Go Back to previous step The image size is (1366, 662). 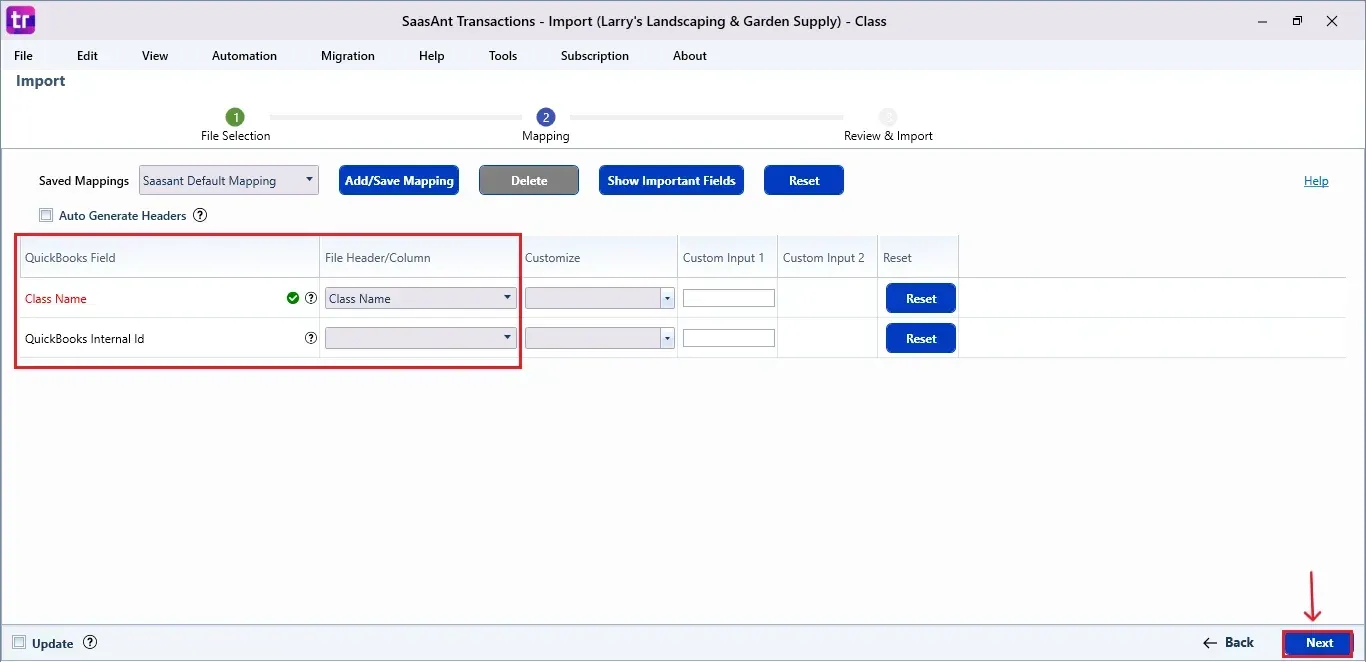click(x=1228, y=643)
